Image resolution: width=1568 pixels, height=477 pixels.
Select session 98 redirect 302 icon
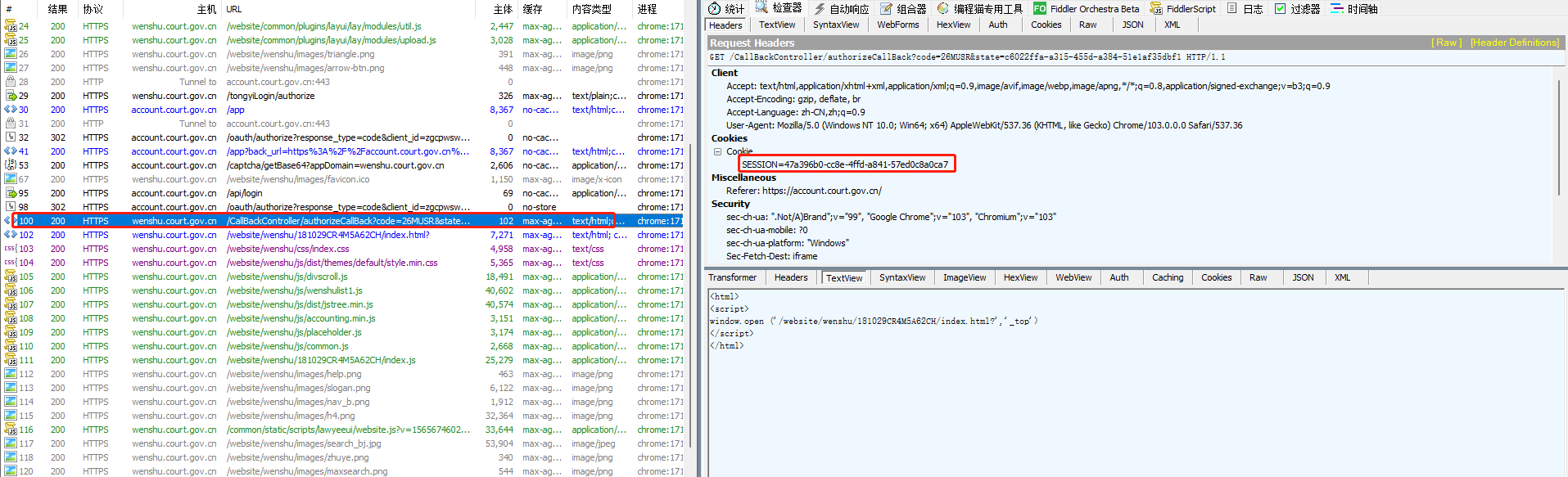[11, 207]
